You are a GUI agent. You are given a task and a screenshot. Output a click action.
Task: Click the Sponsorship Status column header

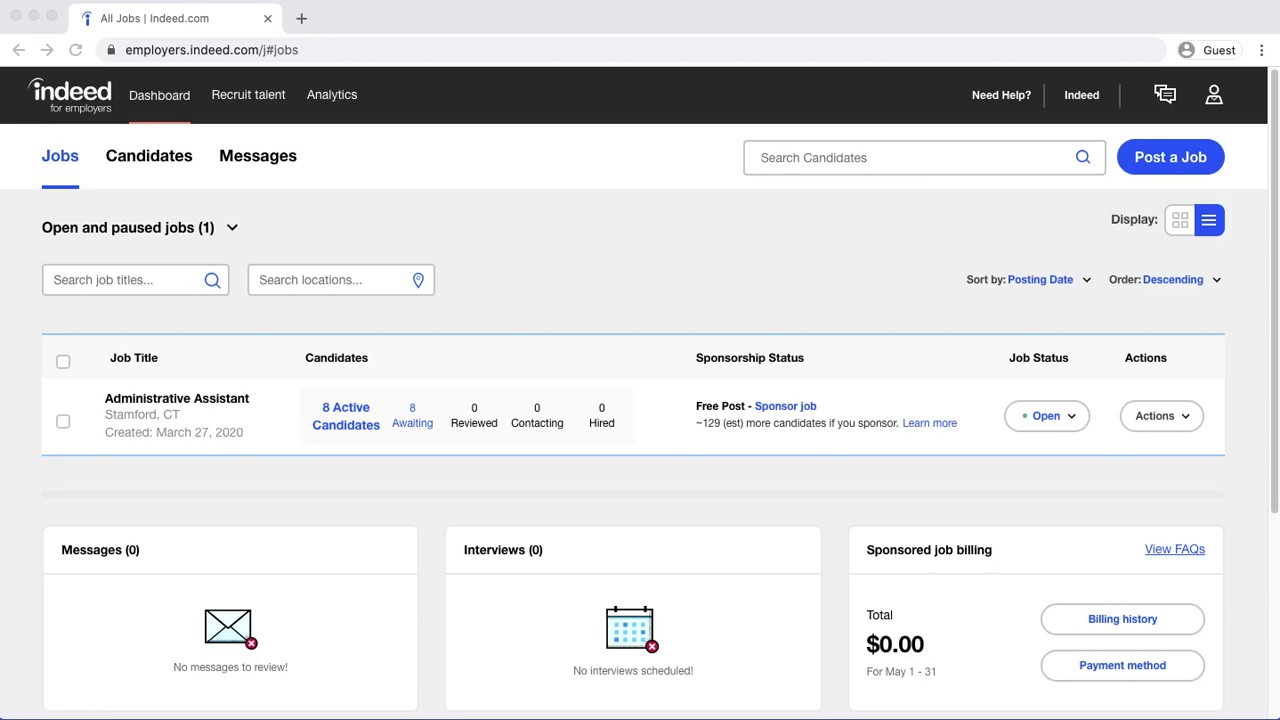(x=750, y=358)
